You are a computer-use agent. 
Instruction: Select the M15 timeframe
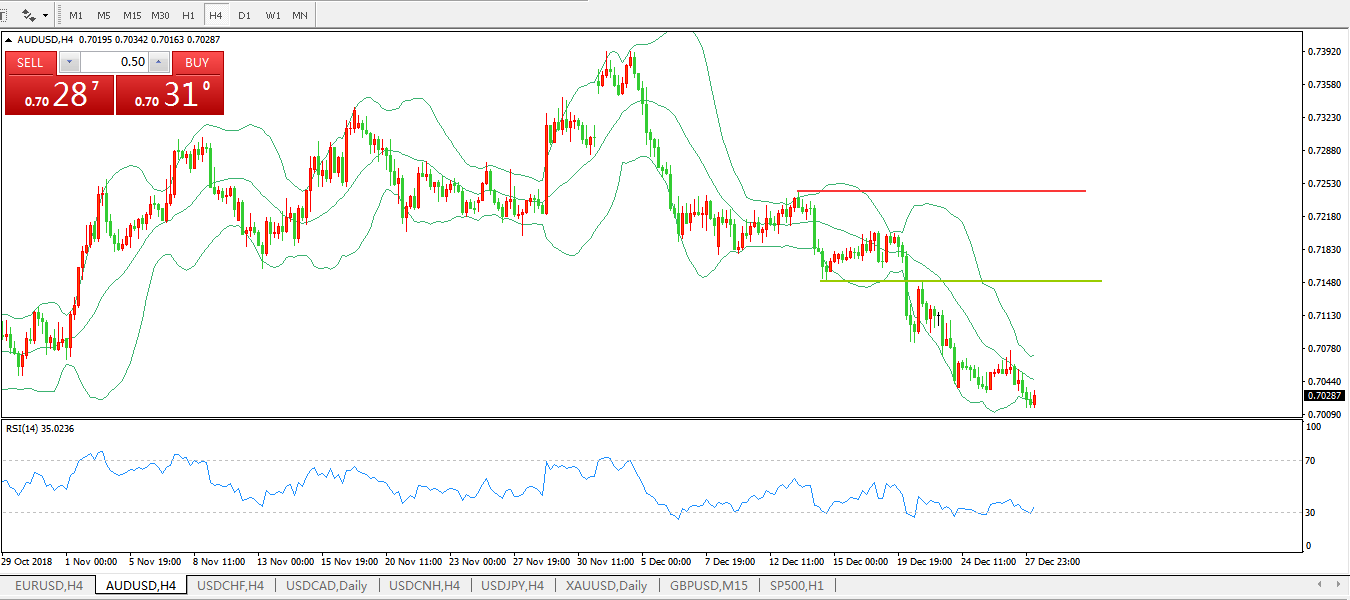tap(132, 16)
